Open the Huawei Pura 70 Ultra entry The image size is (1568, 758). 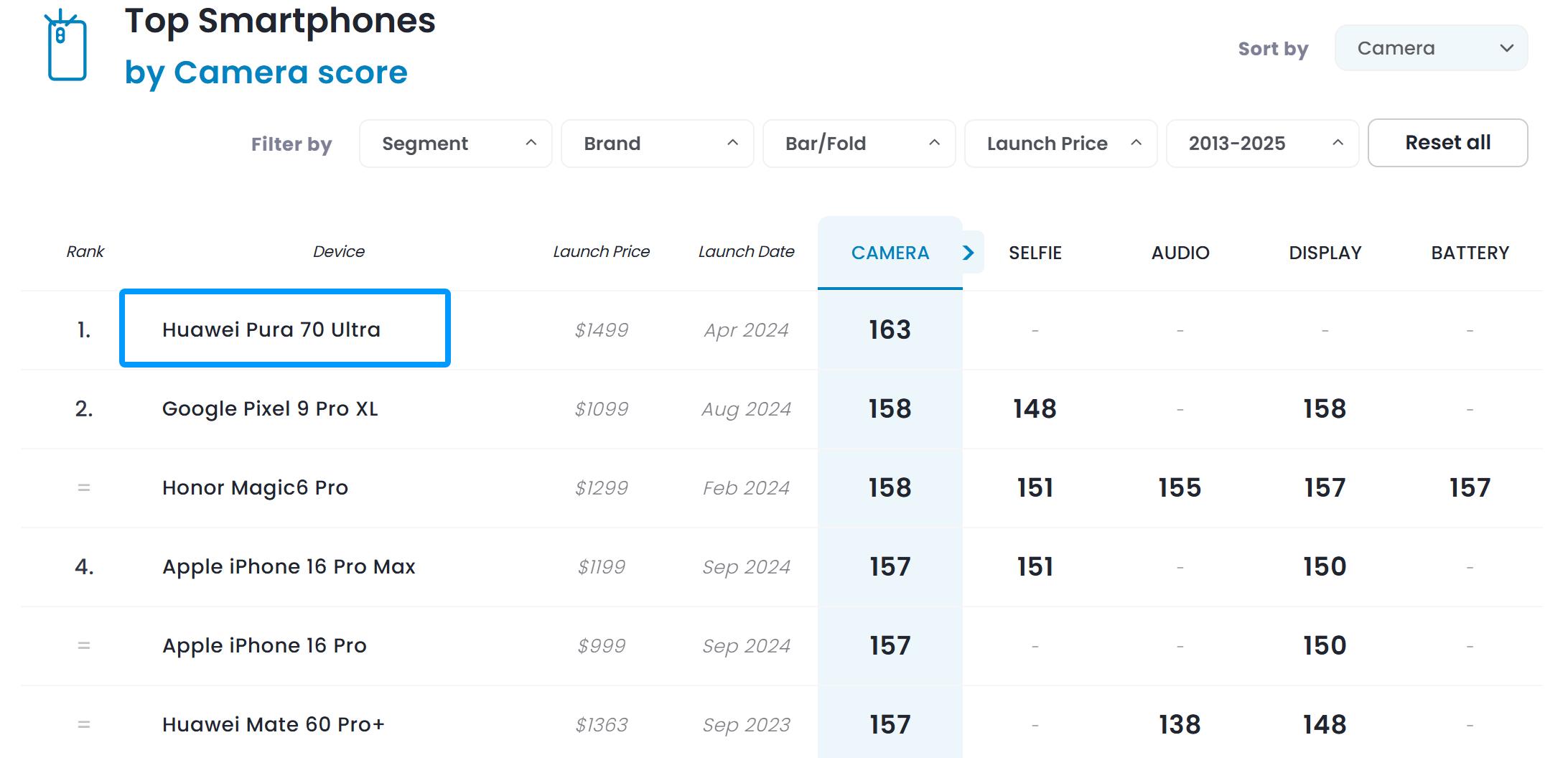click(x=271, y=329)
